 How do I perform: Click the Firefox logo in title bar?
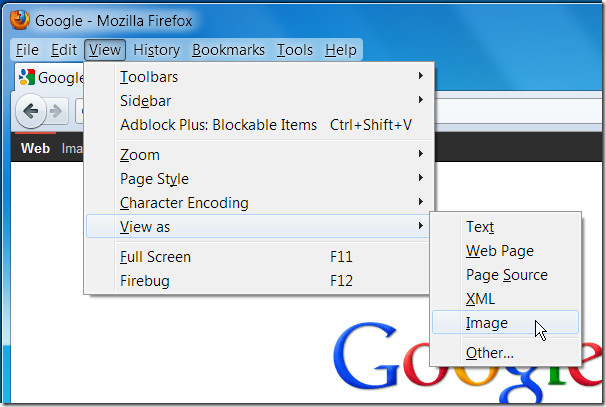20,19
